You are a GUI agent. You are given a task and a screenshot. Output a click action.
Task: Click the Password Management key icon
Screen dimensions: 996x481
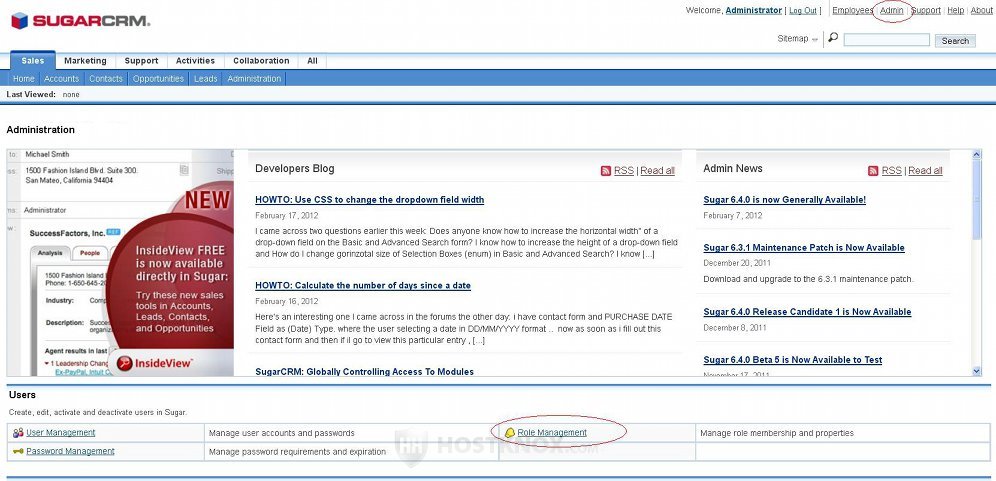click(x=18, y=451)
